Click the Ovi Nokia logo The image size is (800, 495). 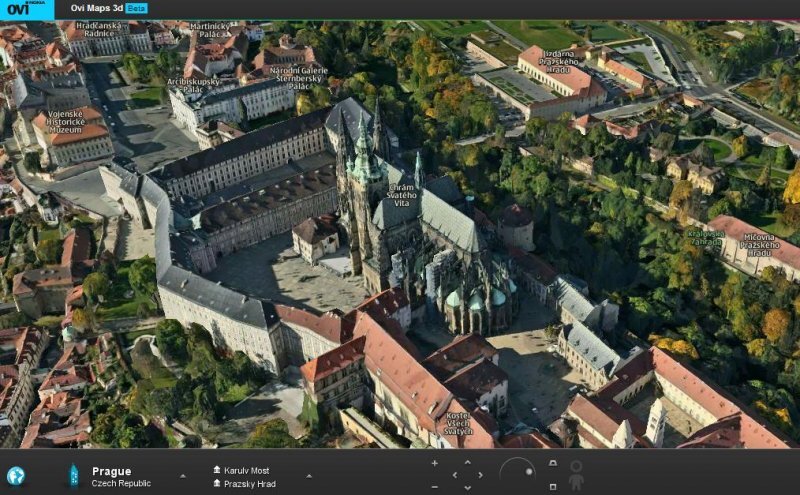pyautogui.click(x=27, y=9)
